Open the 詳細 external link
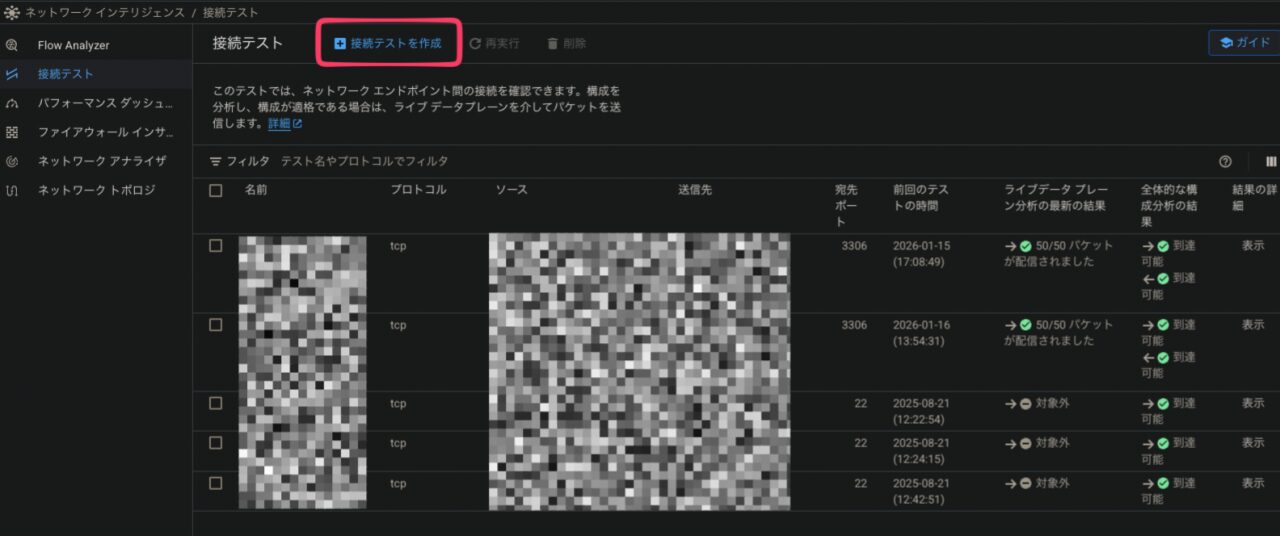Screen dimensions: 1280x536 pyautogui.click(x=284, y=124)
